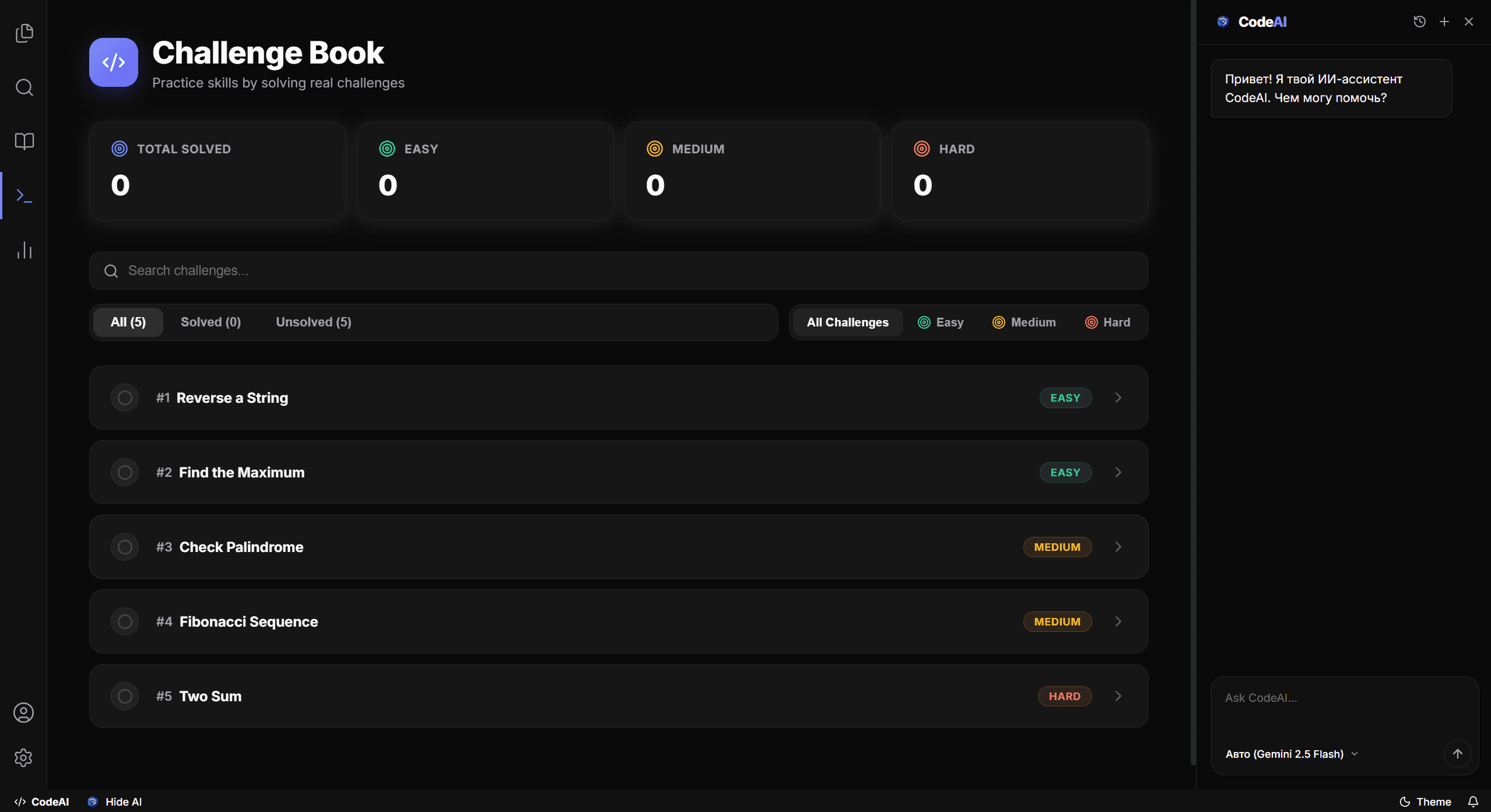Click the EASY badge on Find the Maximum
The width and height of the screenshot is (1491, 812).
click(1065, 473)
